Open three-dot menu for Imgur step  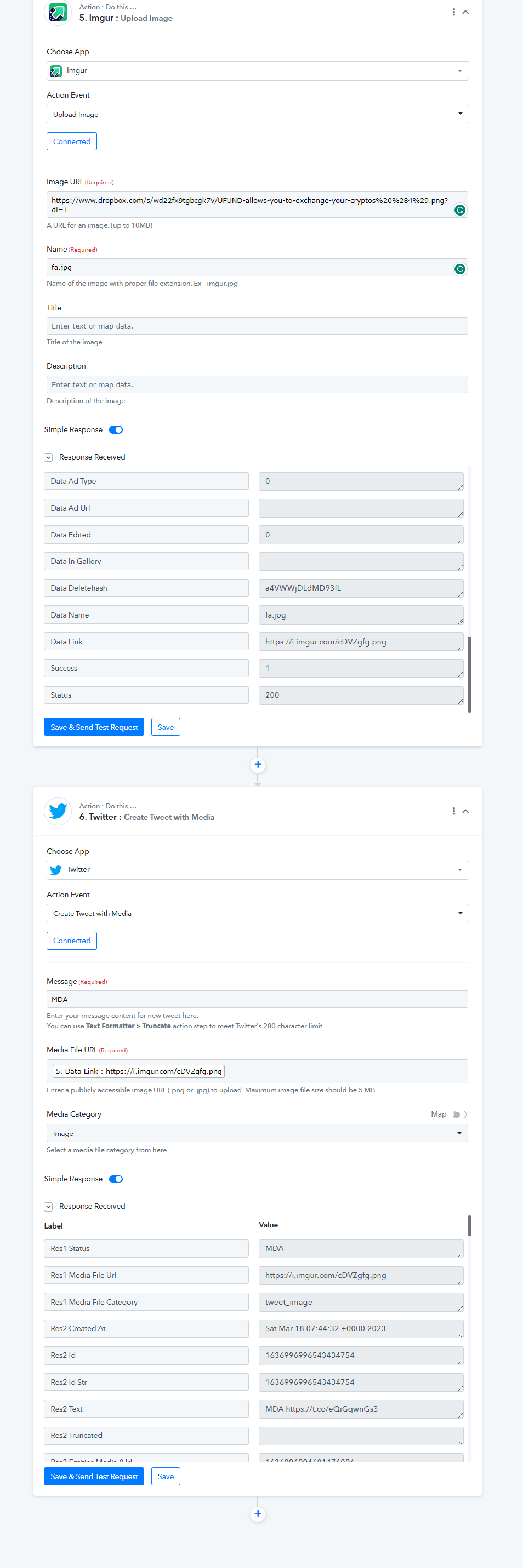pos(454,12)
